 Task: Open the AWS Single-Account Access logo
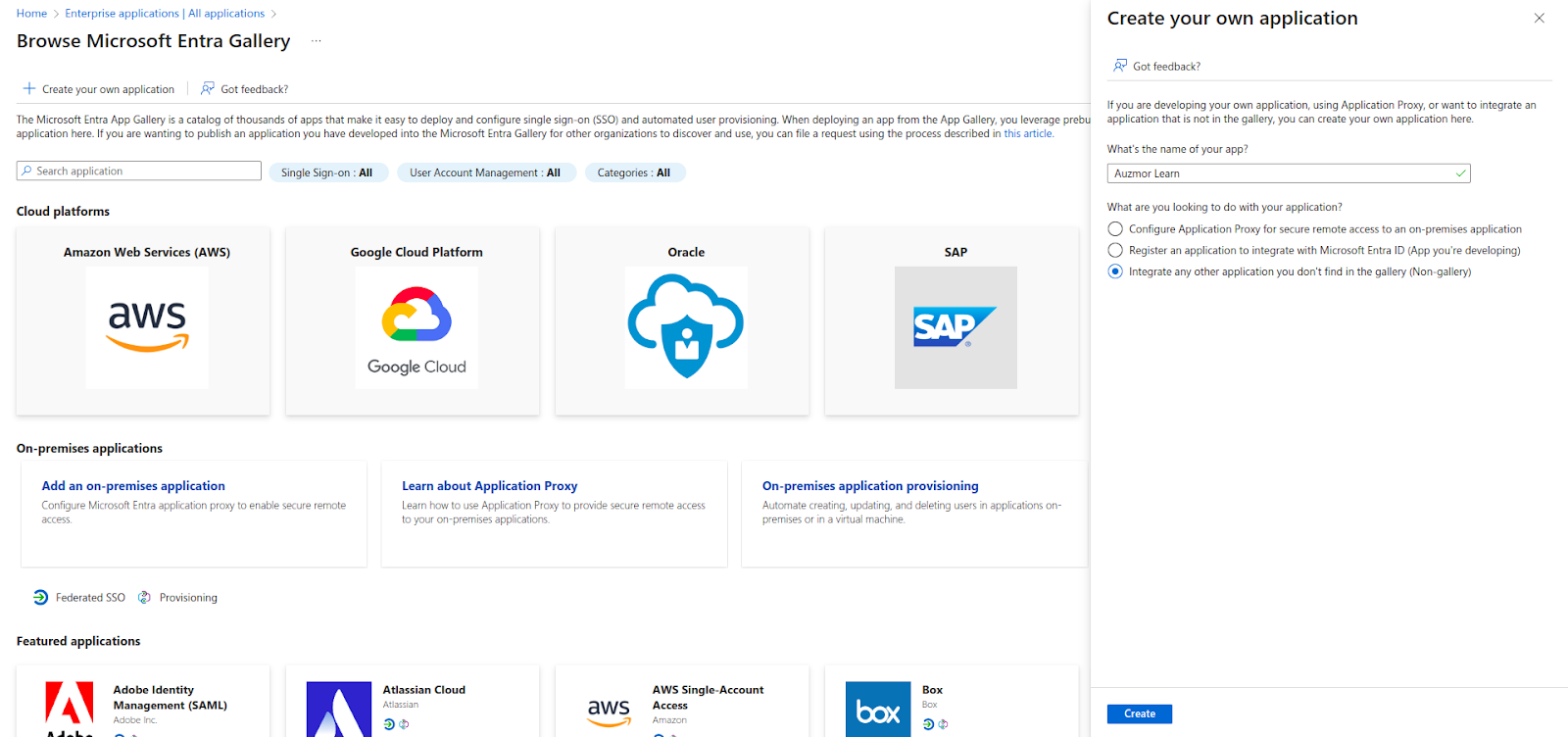point(609,710)
